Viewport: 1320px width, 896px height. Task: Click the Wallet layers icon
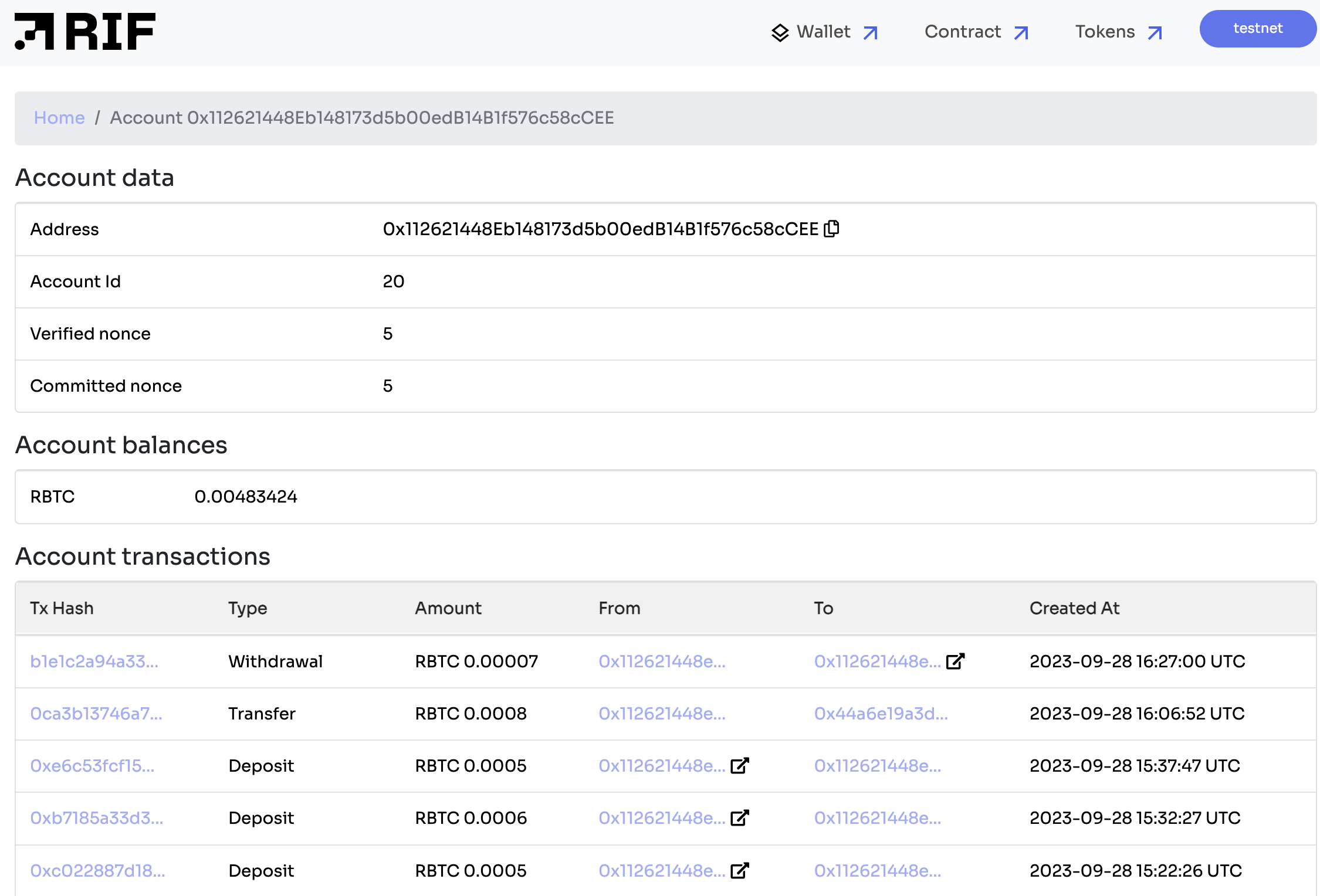pos(780,32)
